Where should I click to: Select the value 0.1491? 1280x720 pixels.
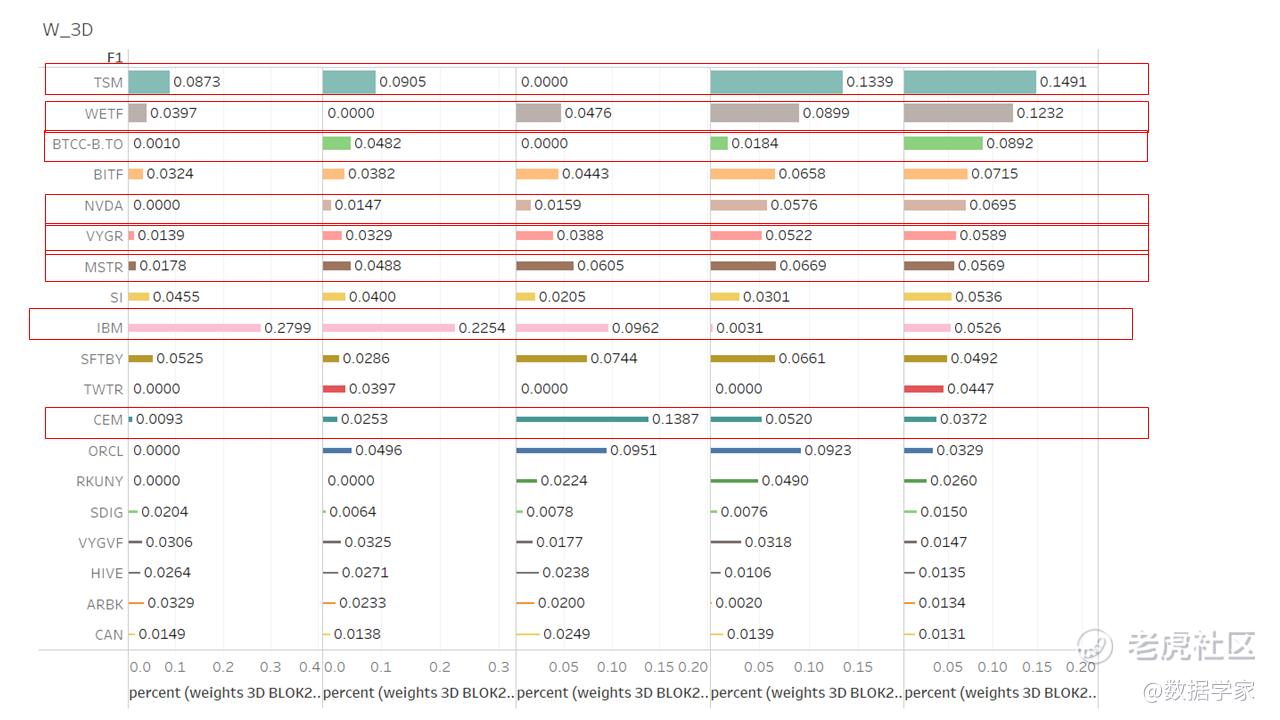[1063, 82]
